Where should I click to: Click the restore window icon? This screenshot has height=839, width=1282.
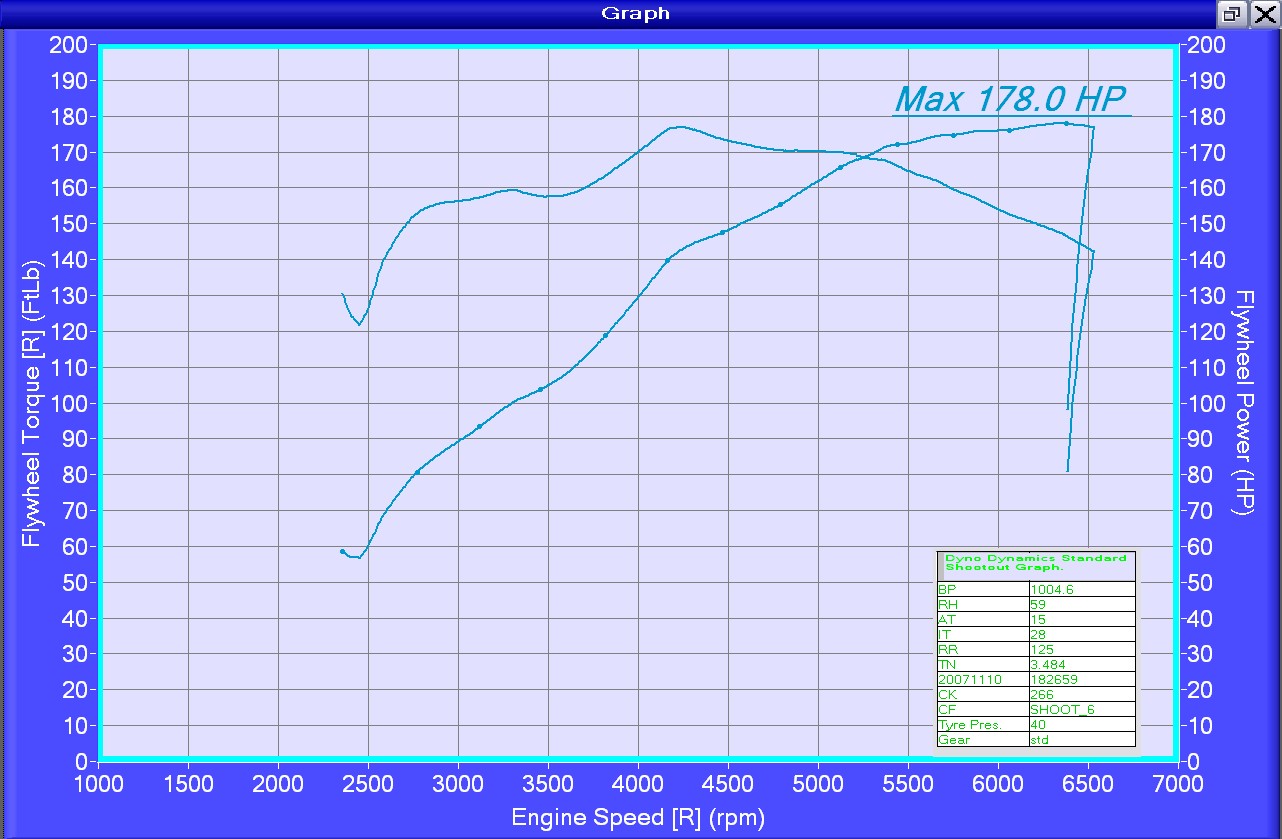tap(1232, 14)
